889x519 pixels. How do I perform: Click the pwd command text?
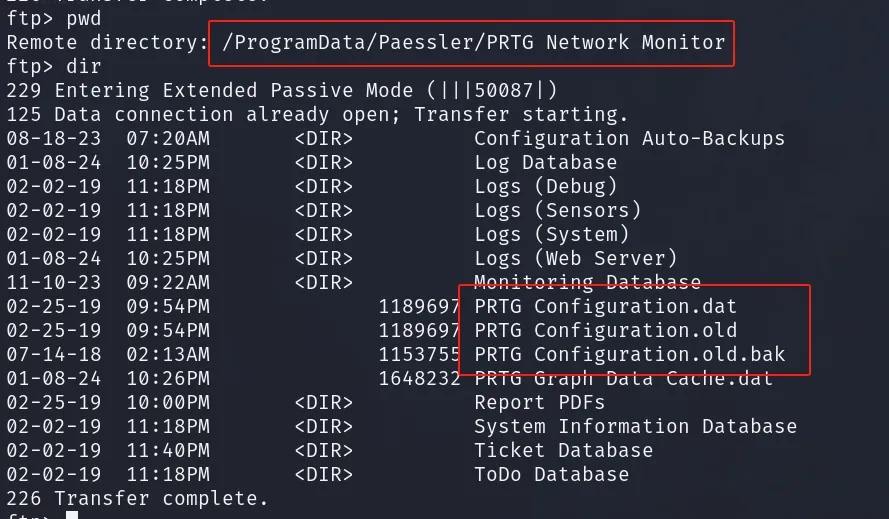[84, 19]
